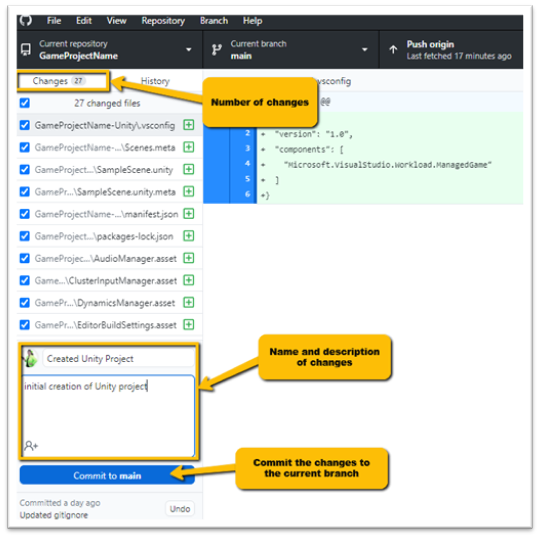The width and height of the screenshot is (540, 538).
Task: Click the commit description text area
Action: (109, 416)
